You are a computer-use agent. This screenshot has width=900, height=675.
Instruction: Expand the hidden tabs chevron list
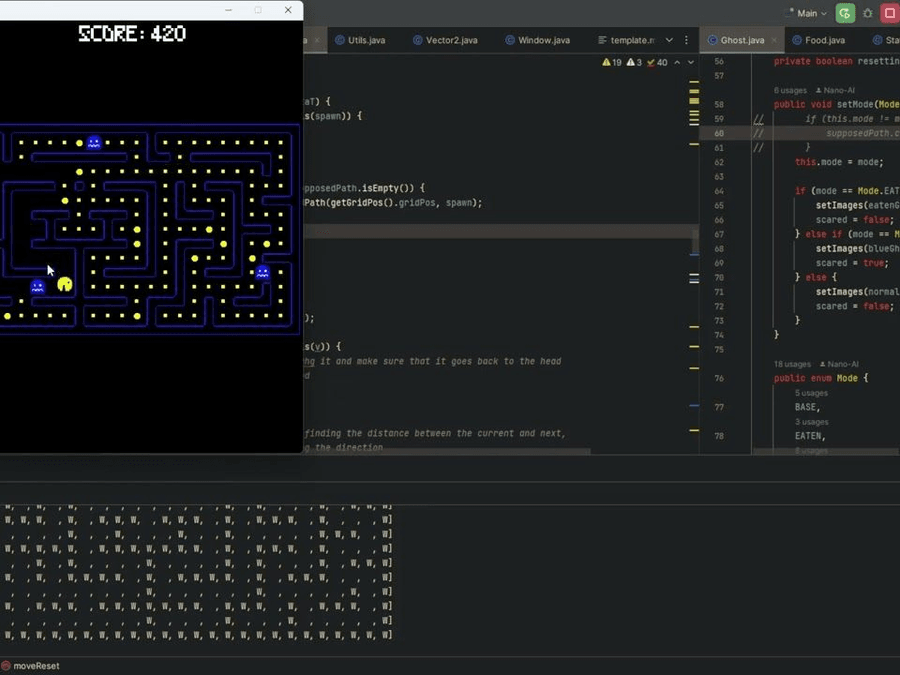tap(669, 40)
